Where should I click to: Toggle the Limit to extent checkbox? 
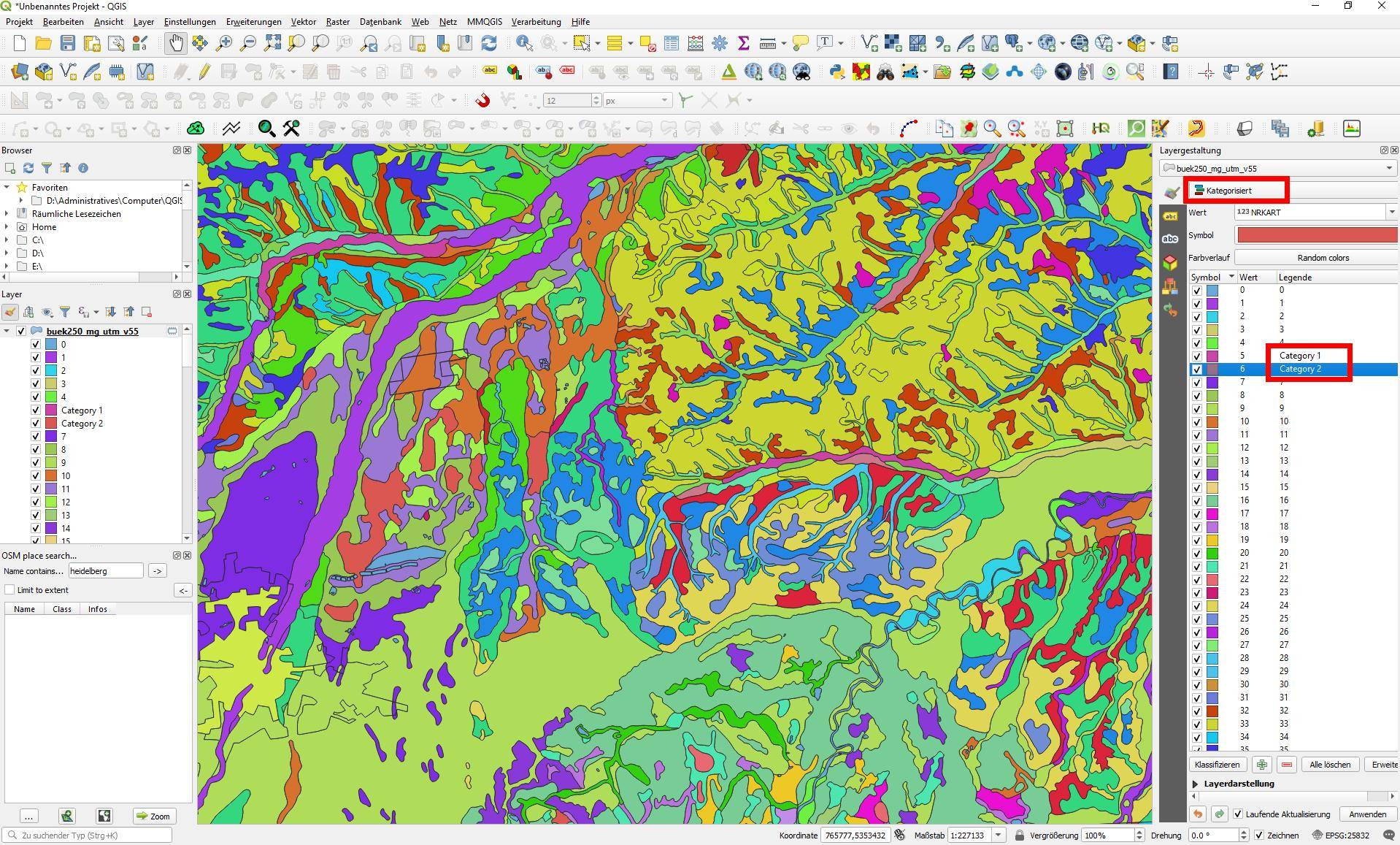pyautogui.click(x=9, y=589)
